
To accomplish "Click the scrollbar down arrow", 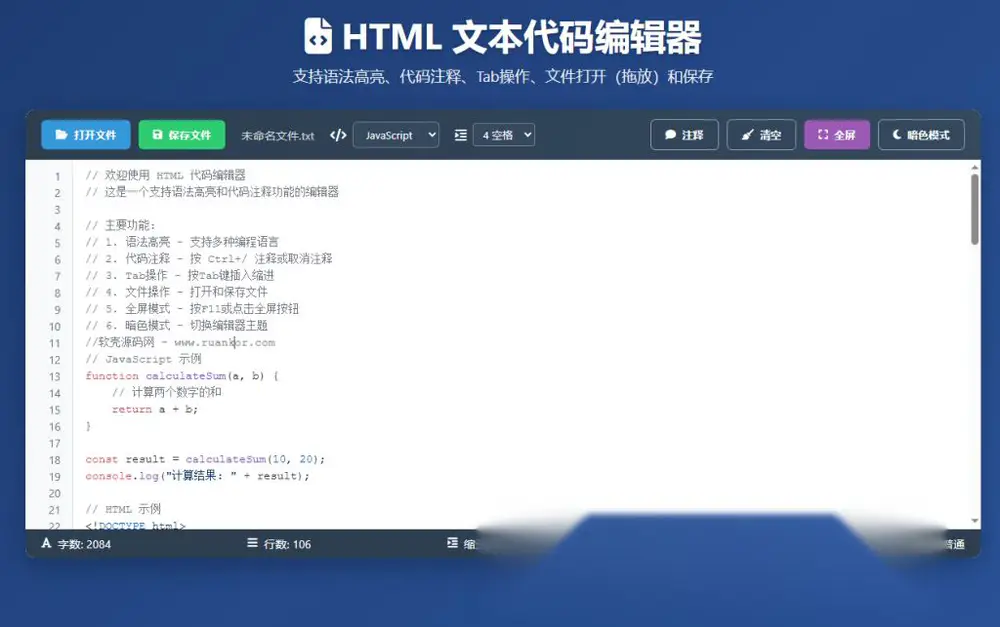I will tap(974, 521).
